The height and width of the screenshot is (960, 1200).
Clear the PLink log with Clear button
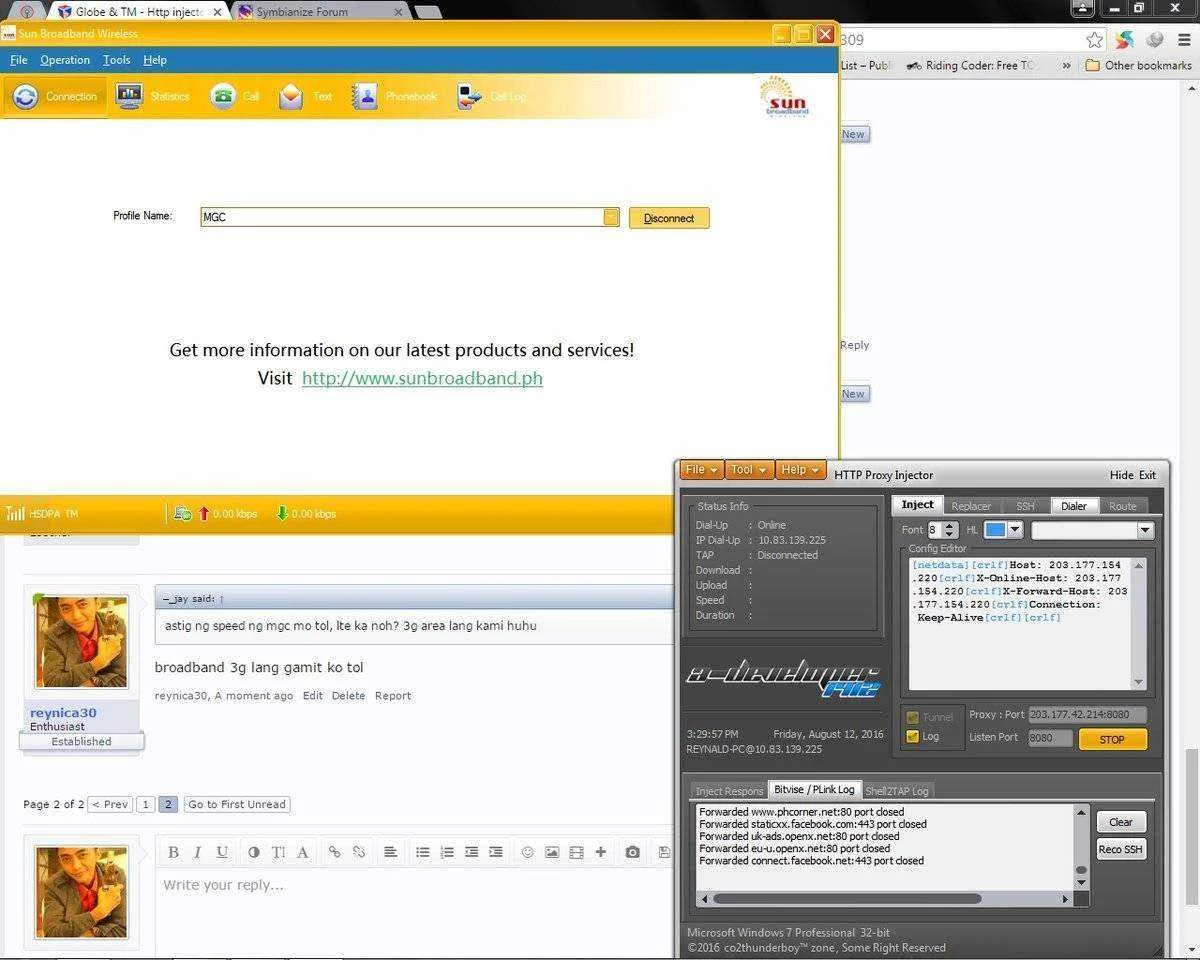point(1121,822)
